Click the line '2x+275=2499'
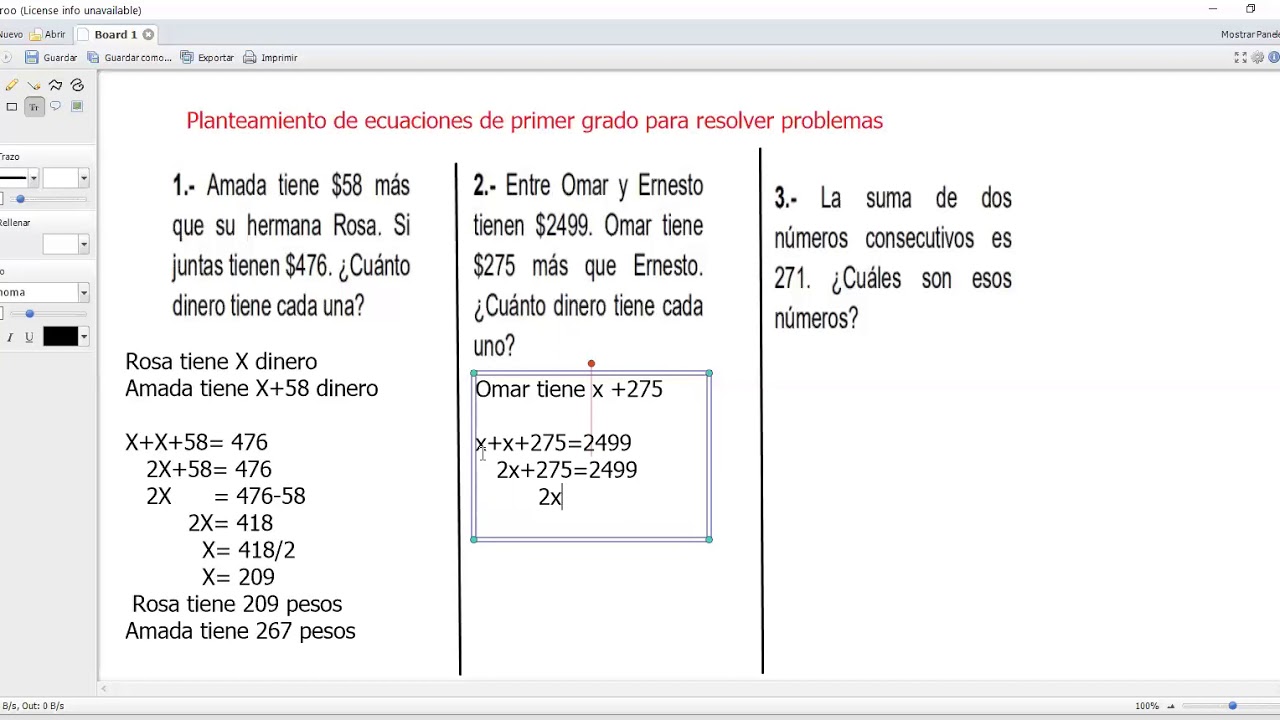Image resolution: width=1280 pixels, height=720 pixels. tap(567, 471)
